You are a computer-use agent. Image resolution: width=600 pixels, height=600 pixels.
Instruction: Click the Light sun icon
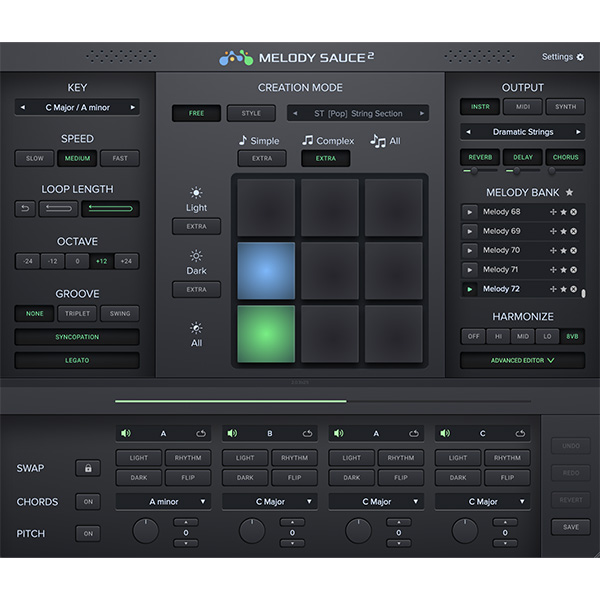[196, 192]
